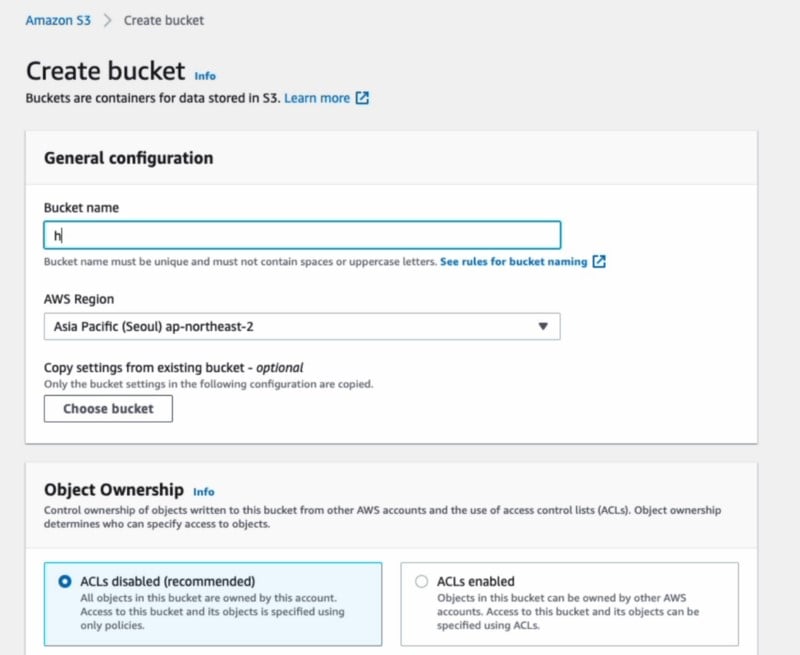Click the Create bucket breadcrumb item
The image size is (800, 655).
(164, 20)
